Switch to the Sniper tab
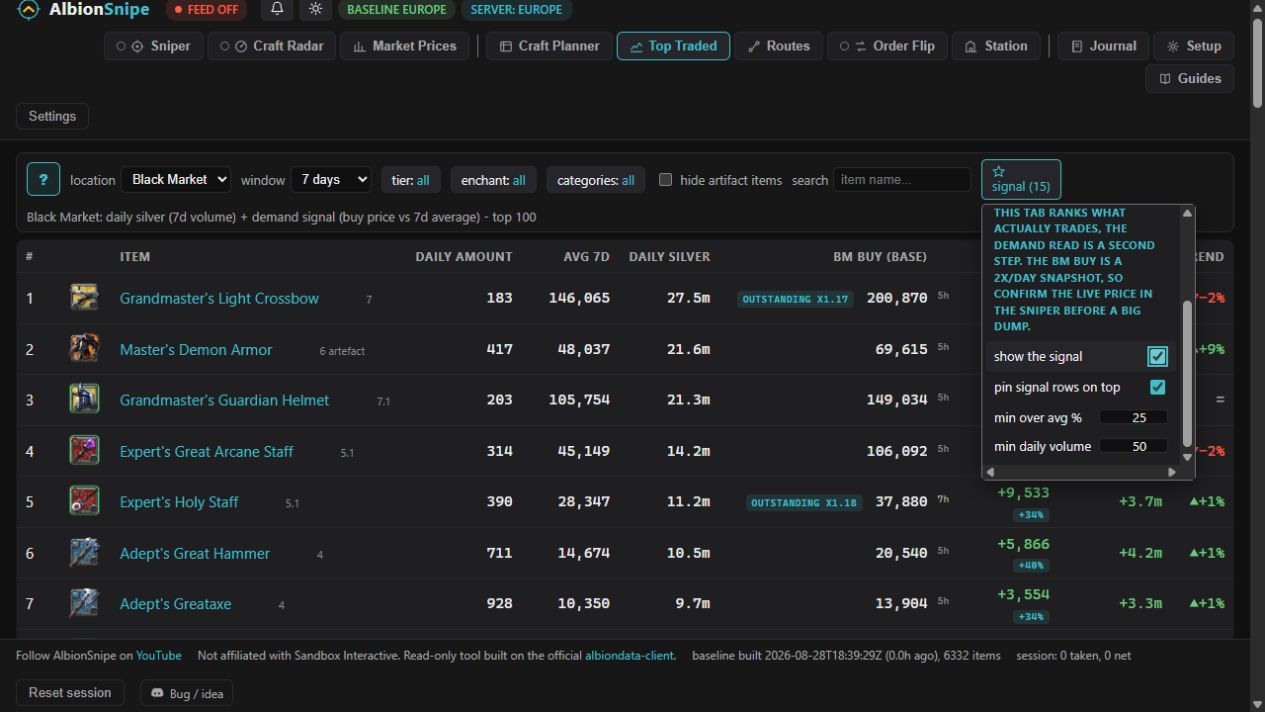The height and width of the screenshot is (712, 1265). pyautogui.click(x=154, y=46)
